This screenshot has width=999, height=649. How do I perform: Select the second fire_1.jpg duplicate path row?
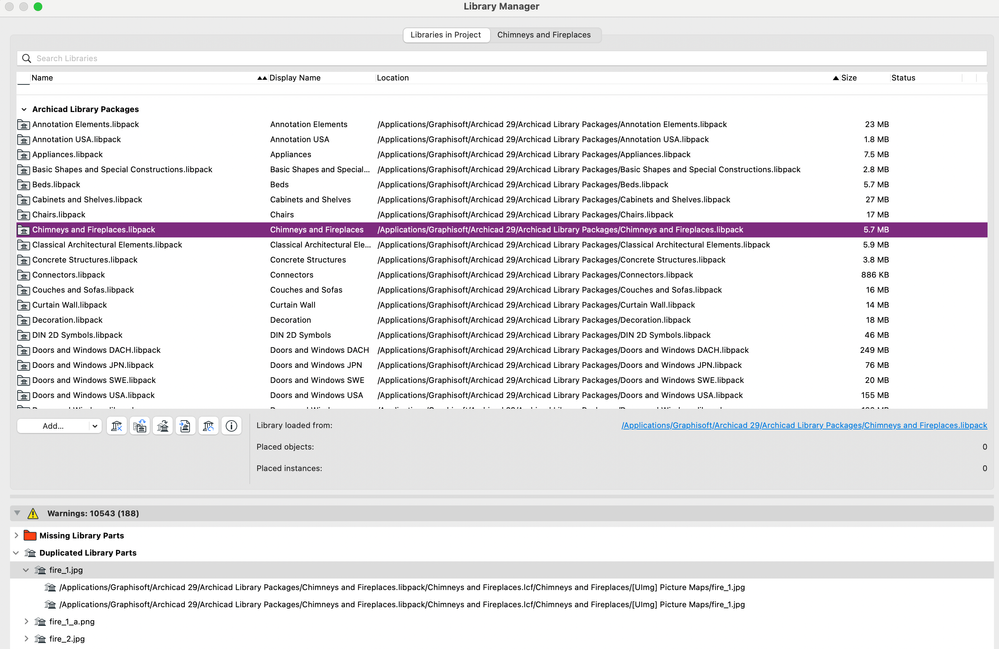click(x=502, y=604)
